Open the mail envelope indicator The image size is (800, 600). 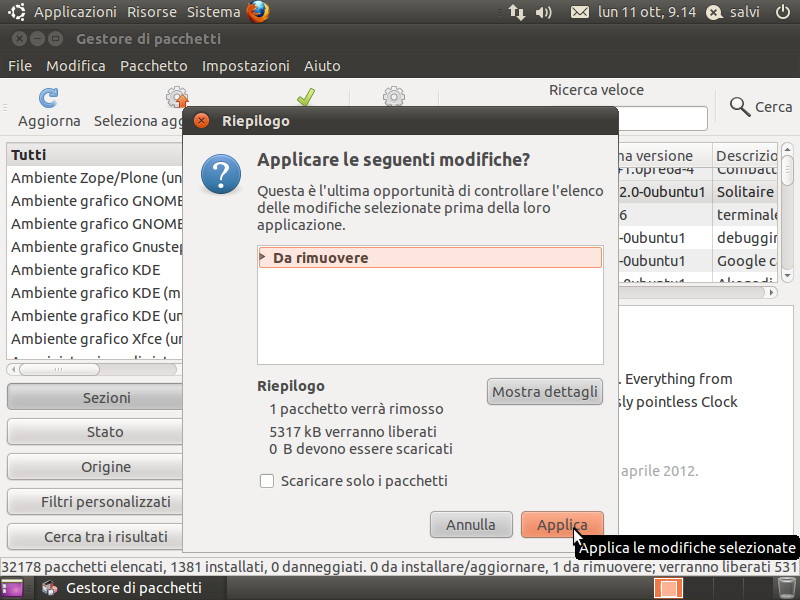click(x=580, y=12)
